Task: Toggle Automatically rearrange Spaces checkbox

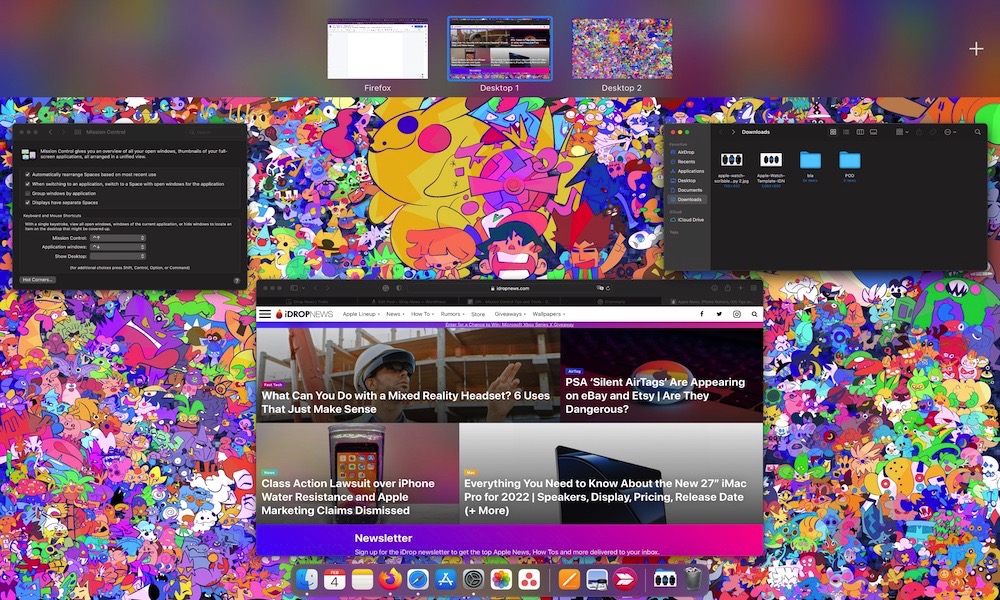Action: click(x=27, y=174)
